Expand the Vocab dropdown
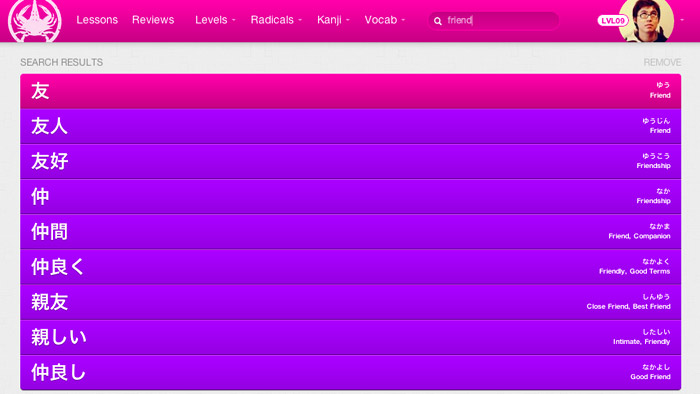Image resolution: width=700 pixels, height=394 pixels. tap(385, 20)
